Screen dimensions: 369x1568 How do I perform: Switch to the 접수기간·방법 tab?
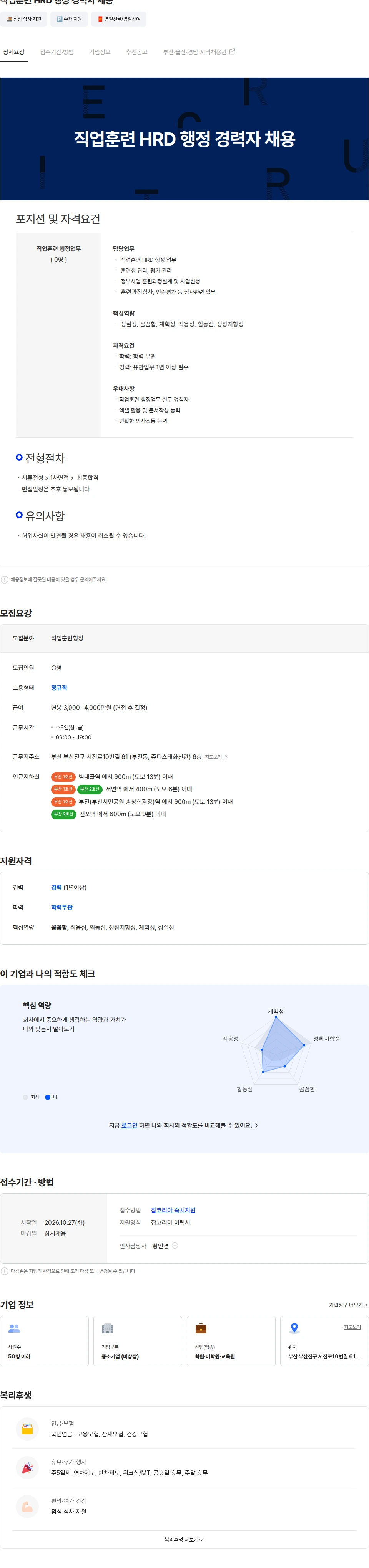pos(57,52)
